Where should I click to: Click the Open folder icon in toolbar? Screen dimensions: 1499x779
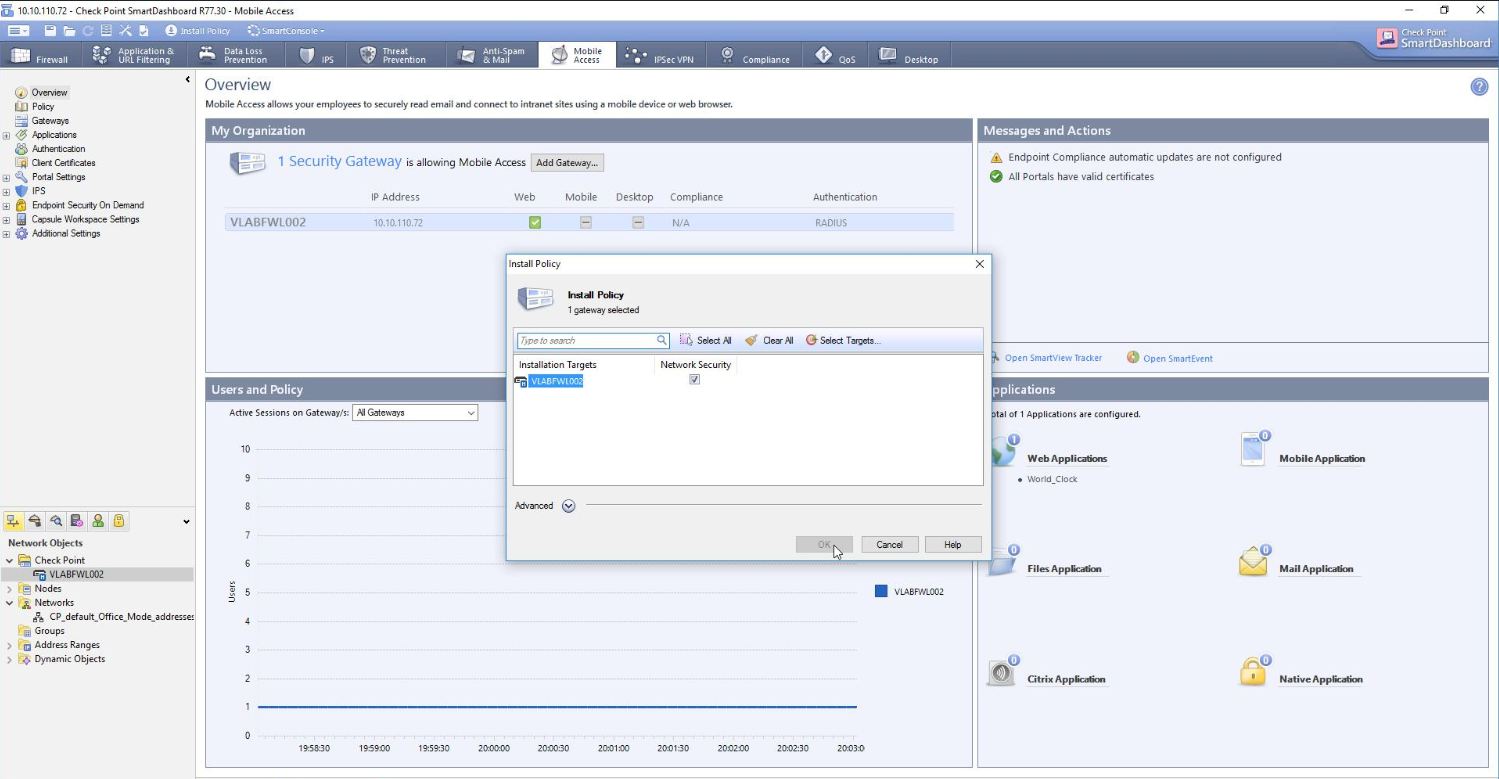(x=70, y=31)
